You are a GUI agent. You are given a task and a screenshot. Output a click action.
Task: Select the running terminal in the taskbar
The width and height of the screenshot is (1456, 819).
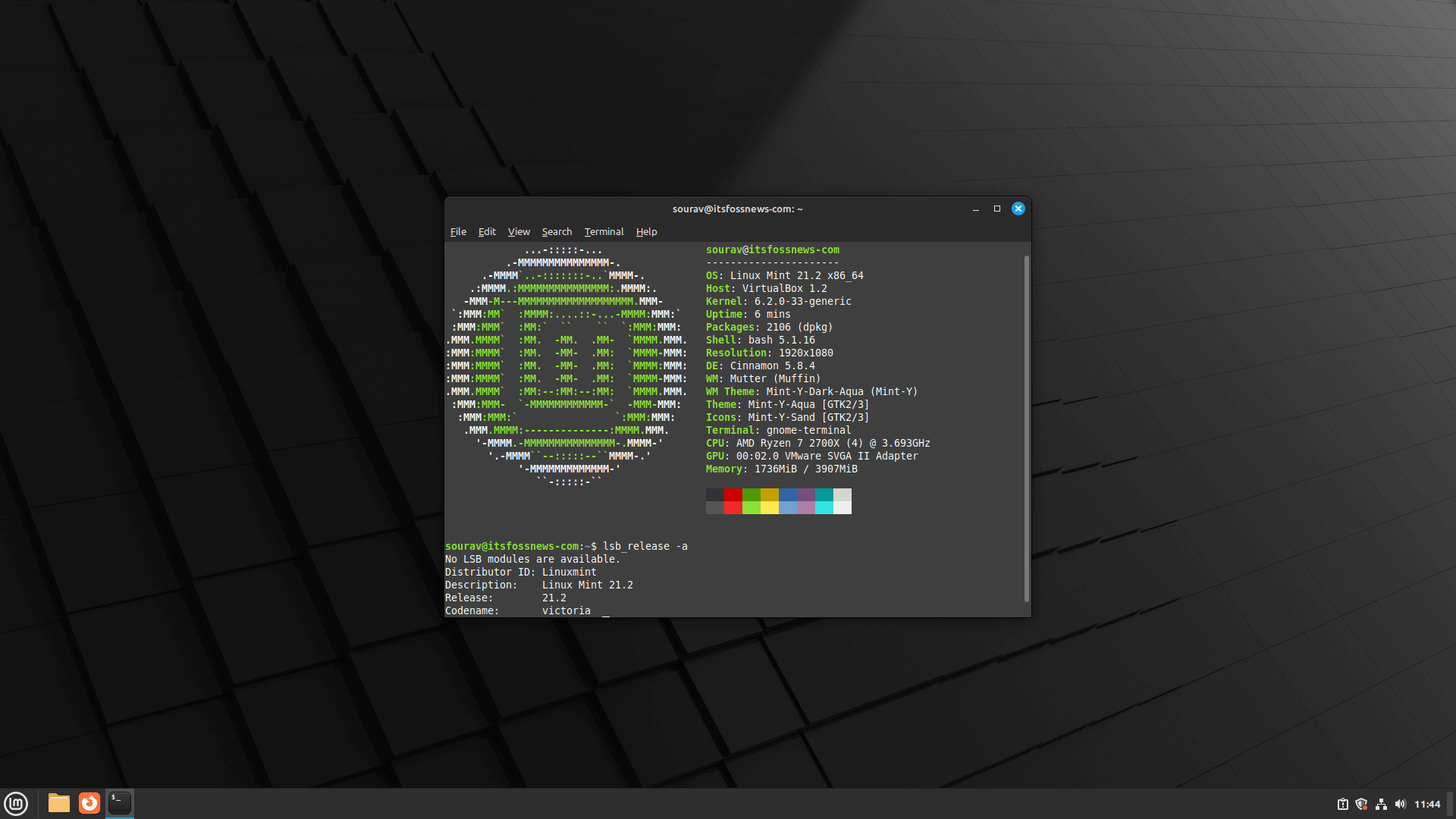[120, 803]
